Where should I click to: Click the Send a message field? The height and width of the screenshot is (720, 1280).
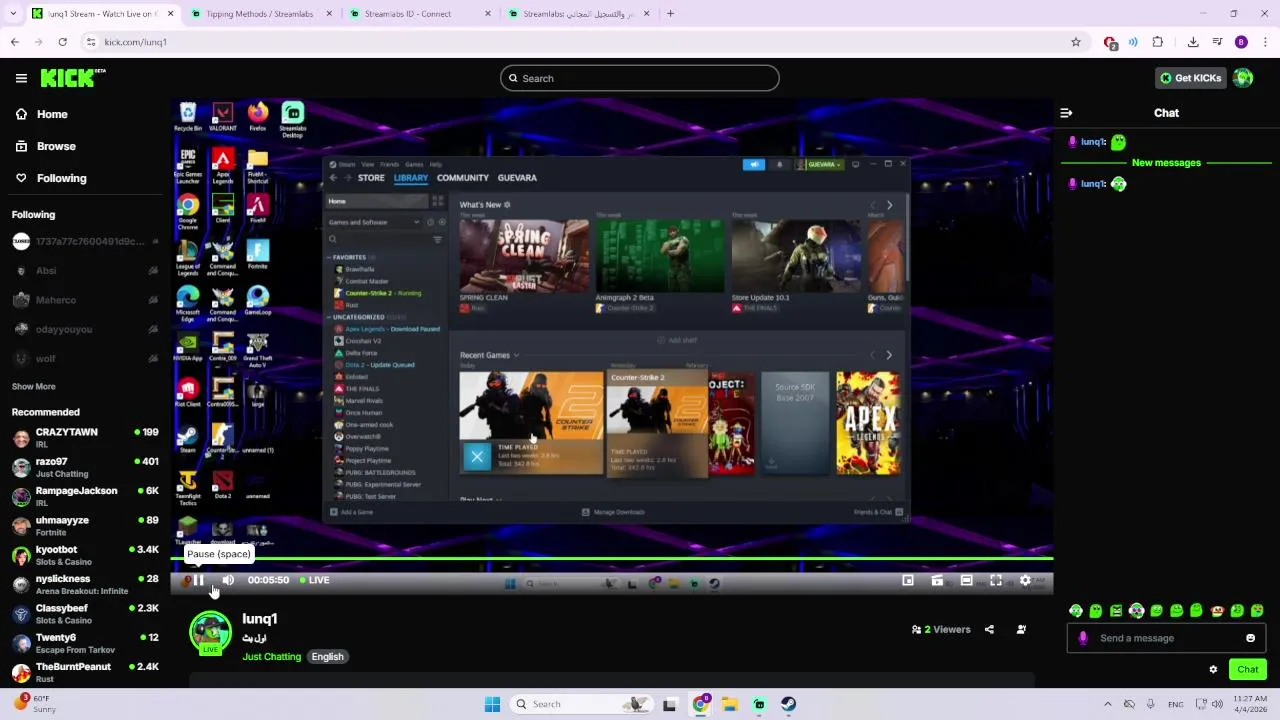click(x=1167, y=638)
